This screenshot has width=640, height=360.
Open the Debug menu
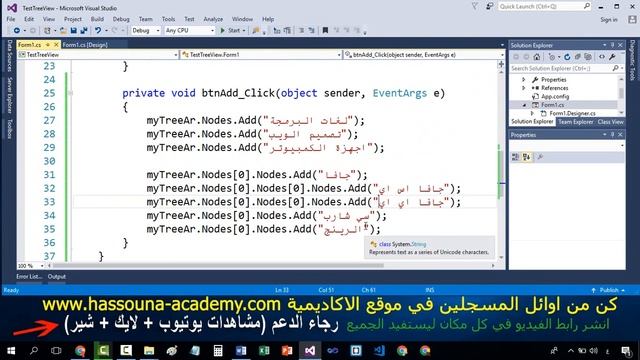pyautogui.click(x=121, y=19)
